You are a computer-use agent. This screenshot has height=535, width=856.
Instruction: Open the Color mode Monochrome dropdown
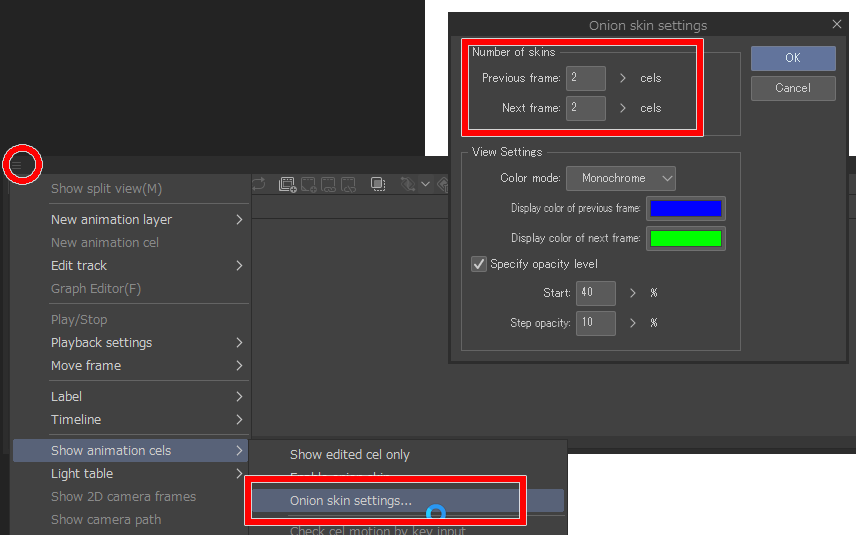pyautogui.click(x=621, y=179)
